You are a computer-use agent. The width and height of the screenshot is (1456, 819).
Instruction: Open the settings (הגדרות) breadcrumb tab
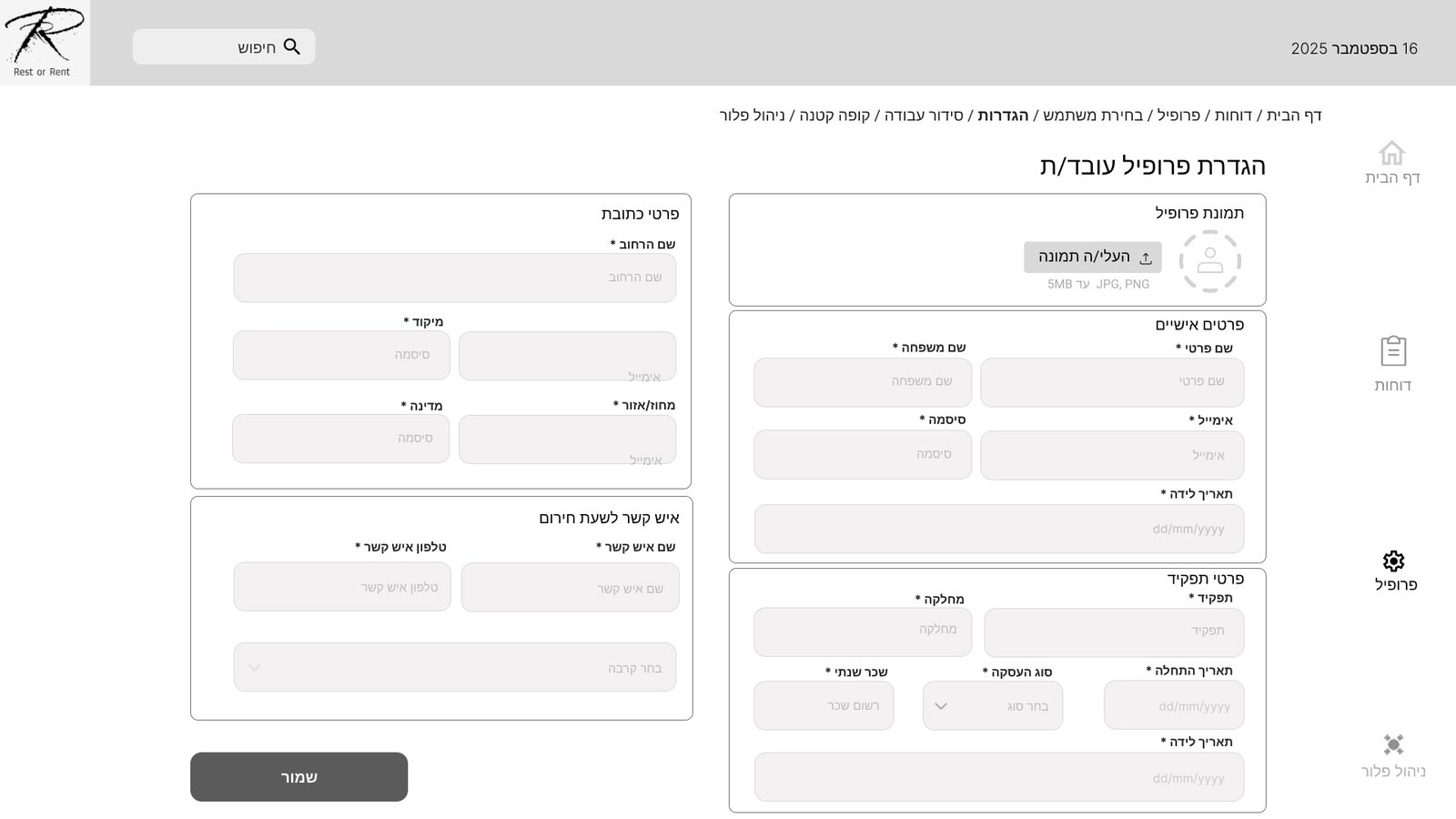tap(1003, 116)
